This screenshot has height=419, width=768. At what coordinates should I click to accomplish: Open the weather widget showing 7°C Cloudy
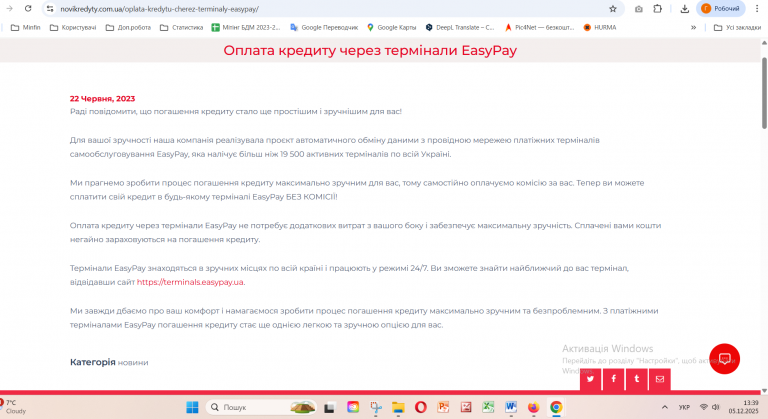click(x=15, y=407)
